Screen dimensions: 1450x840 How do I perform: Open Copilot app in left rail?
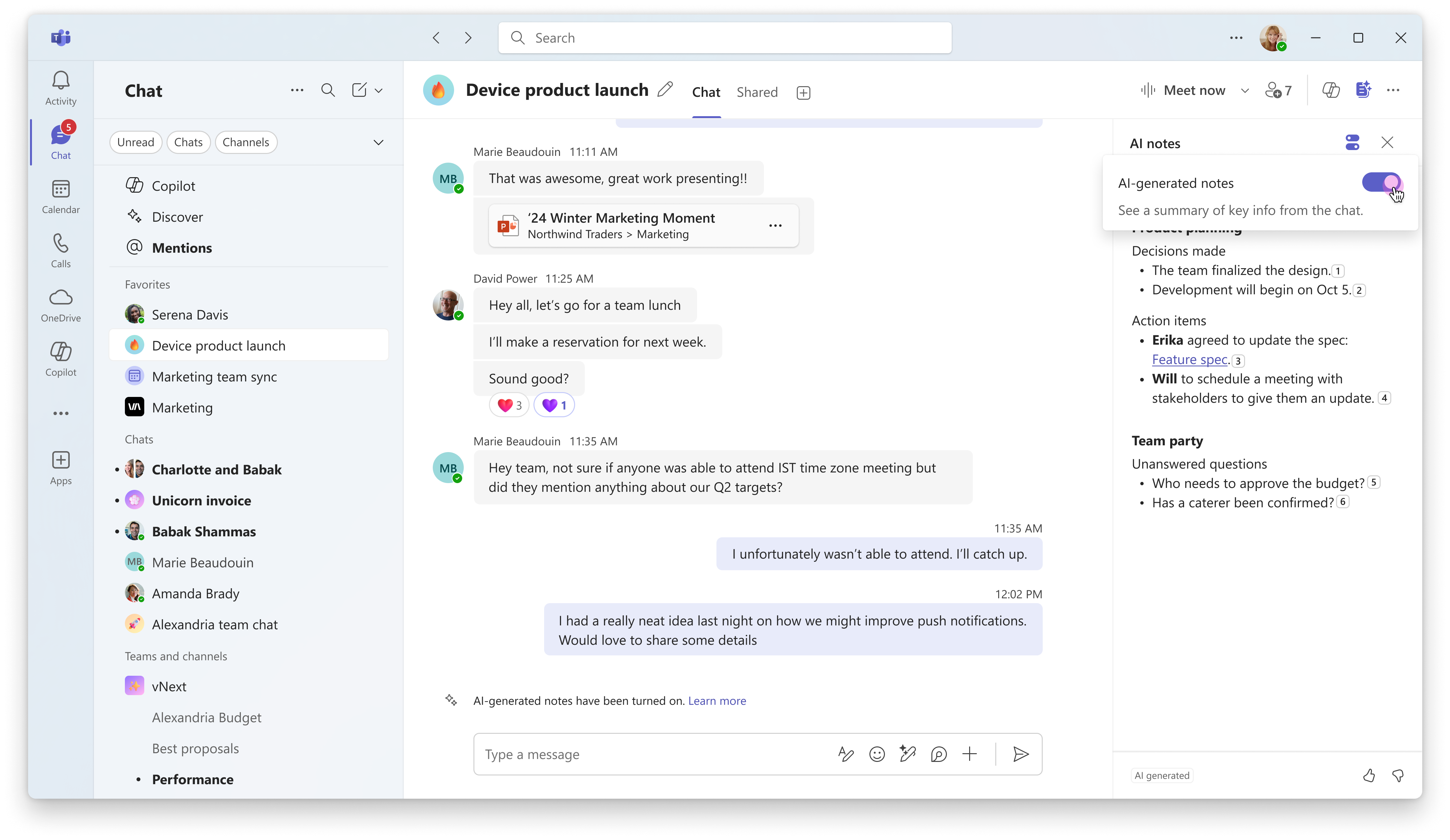point(60,359)
